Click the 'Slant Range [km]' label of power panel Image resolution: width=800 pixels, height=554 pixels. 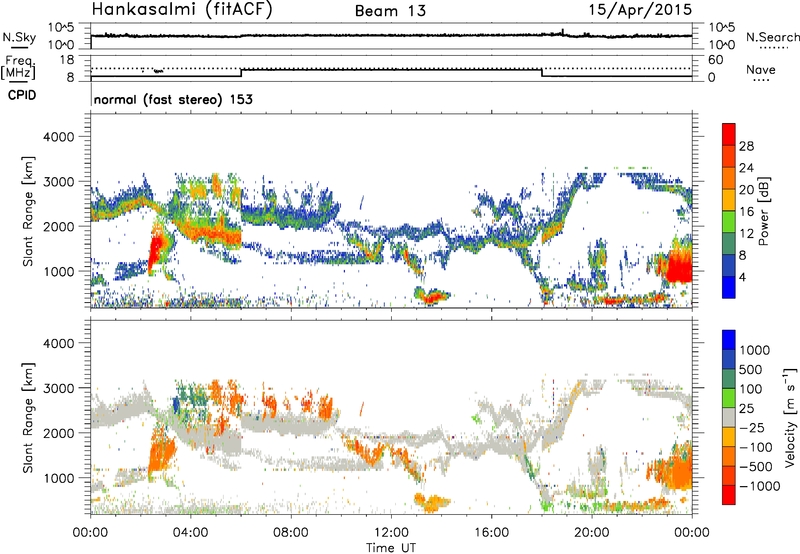pos(28,211)
